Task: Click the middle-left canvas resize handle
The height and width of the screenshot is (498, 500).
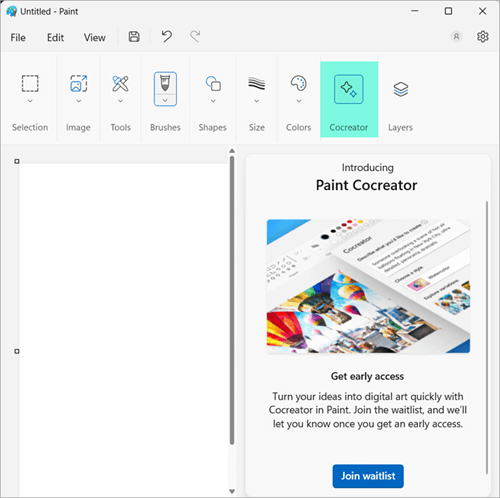Action: [17, 351]
